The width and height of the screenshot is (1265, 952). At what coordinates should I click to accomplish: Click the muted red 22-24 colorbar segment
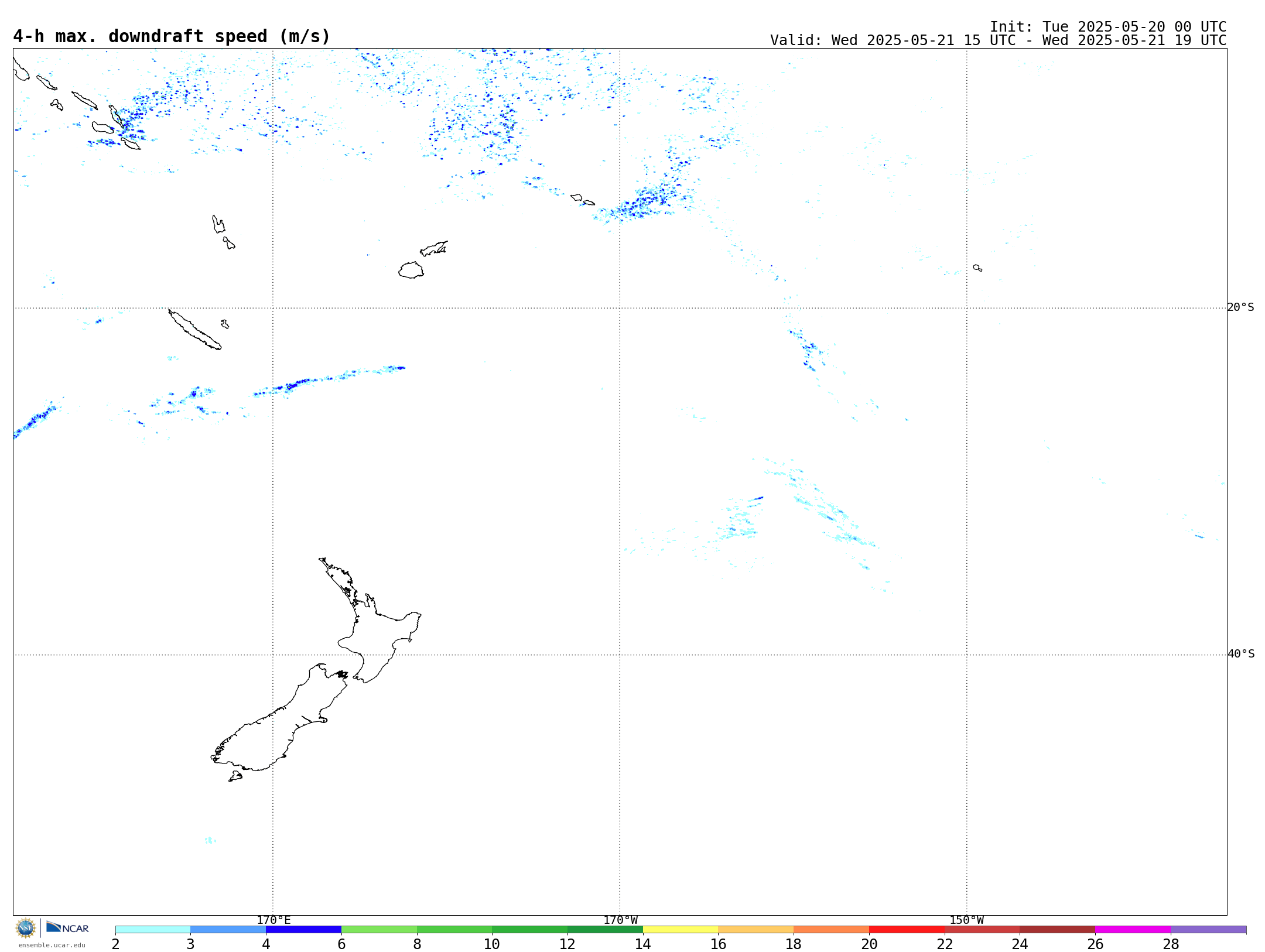[x=982, y=930]
